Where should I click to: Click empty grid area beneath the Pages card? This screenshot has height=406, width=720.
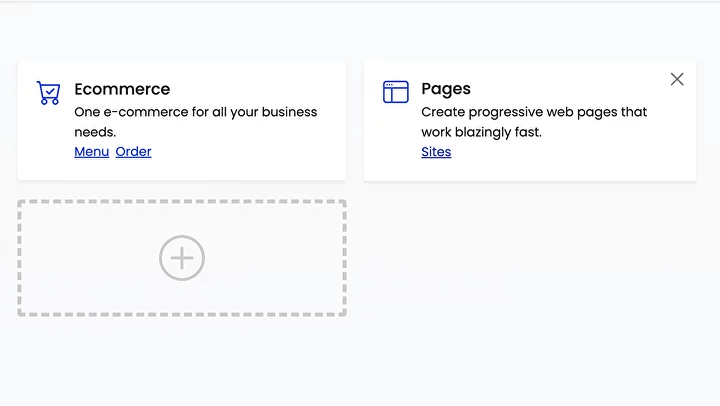tap(530, 258)
